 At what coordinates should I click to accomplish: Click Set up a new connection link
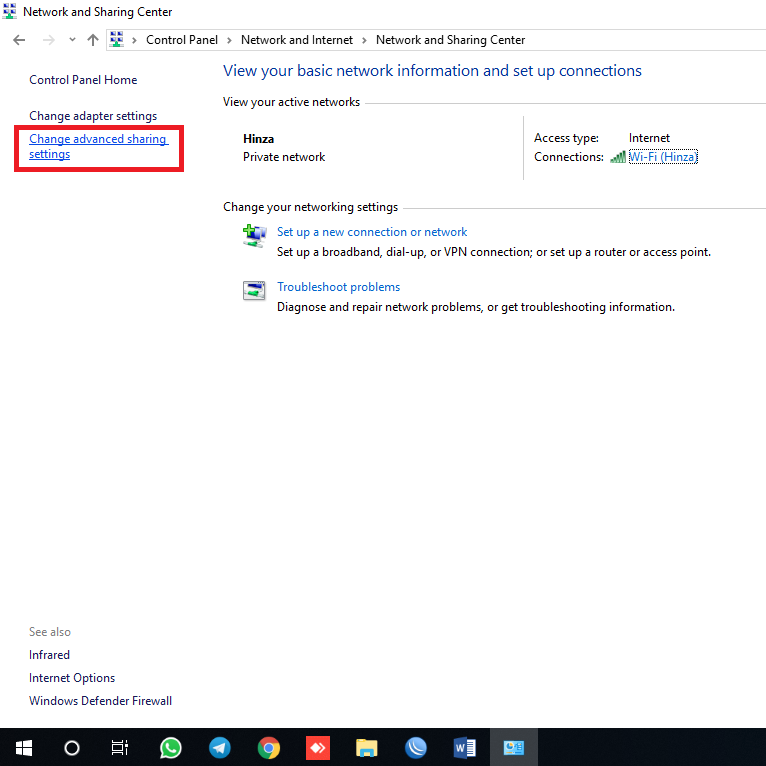(x=372, y=232)
